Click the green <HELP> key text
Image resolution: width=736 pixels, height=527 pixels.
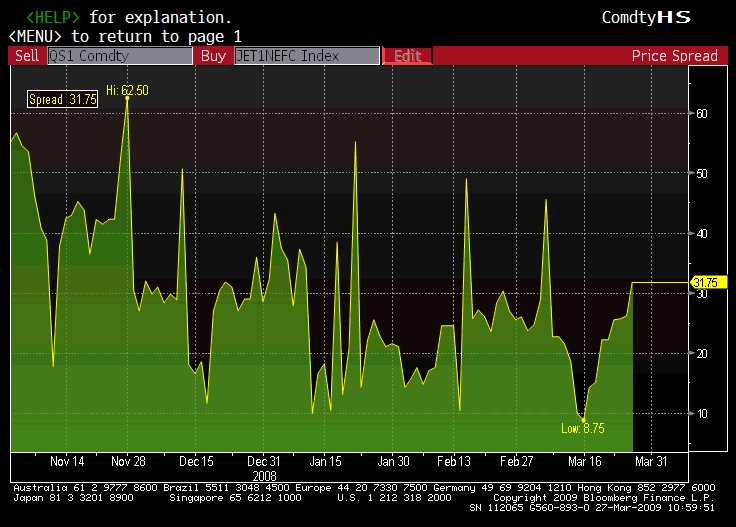(53, 17)
